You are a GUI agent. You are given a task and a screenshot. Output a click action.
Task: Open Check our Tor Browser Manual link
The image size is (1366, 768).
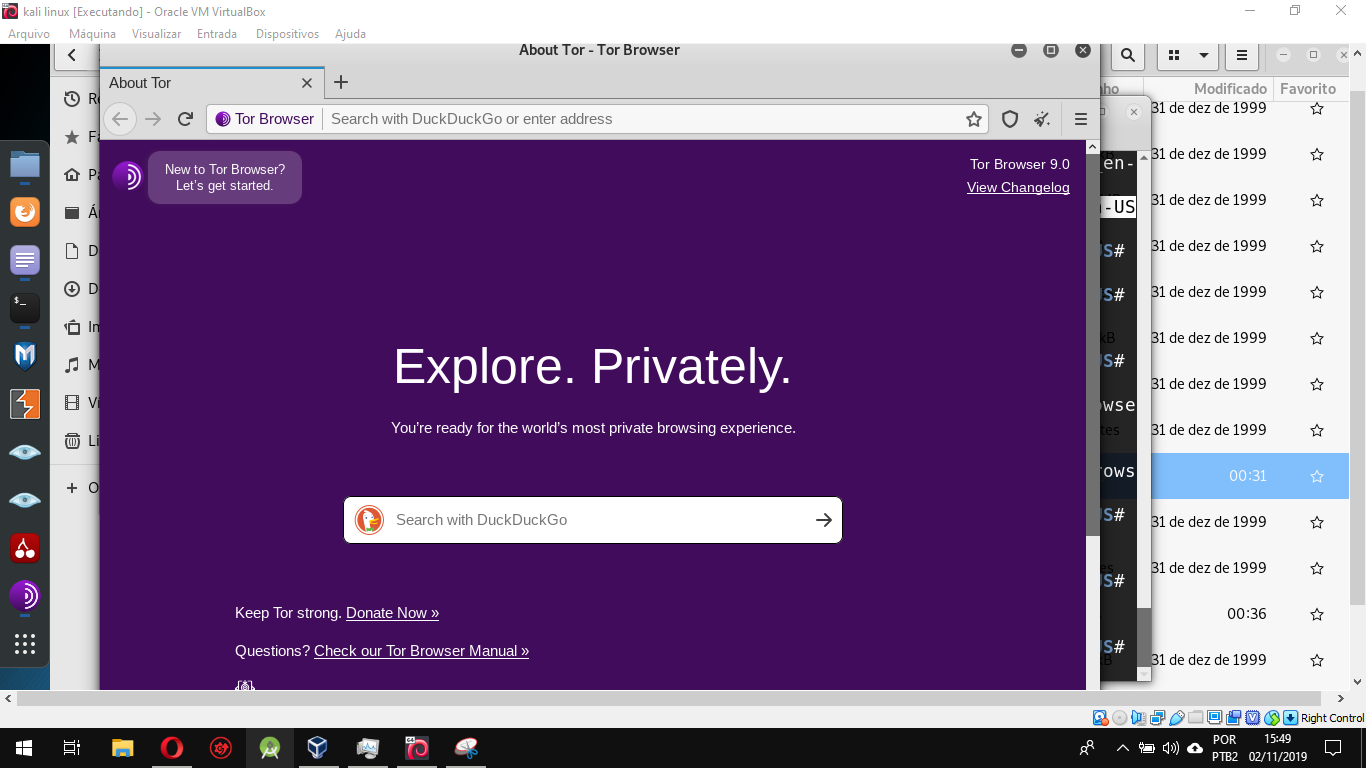point(421,651)
